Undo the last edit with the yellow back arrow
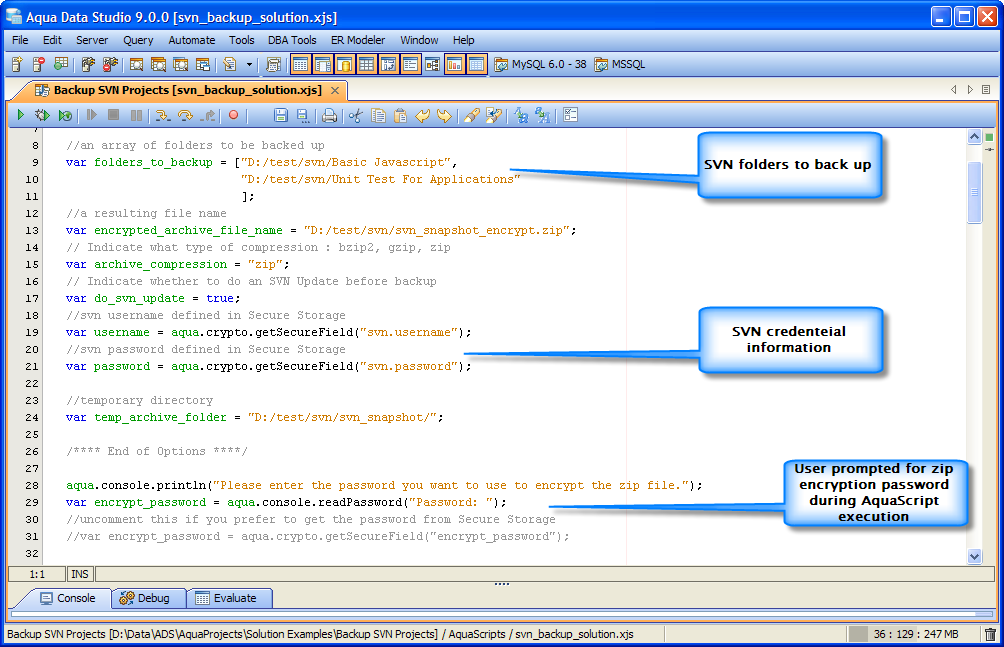 pyautogui.click(x=422, y=115)
